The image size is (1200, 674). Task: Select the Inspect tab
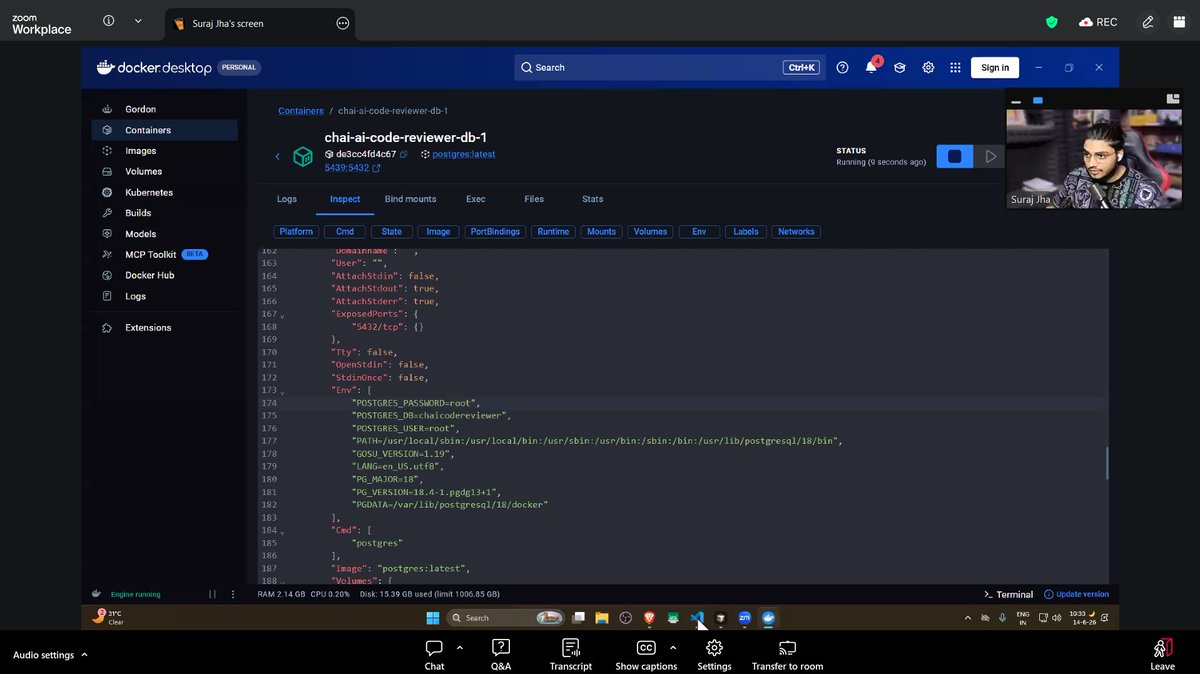(345, 199)
